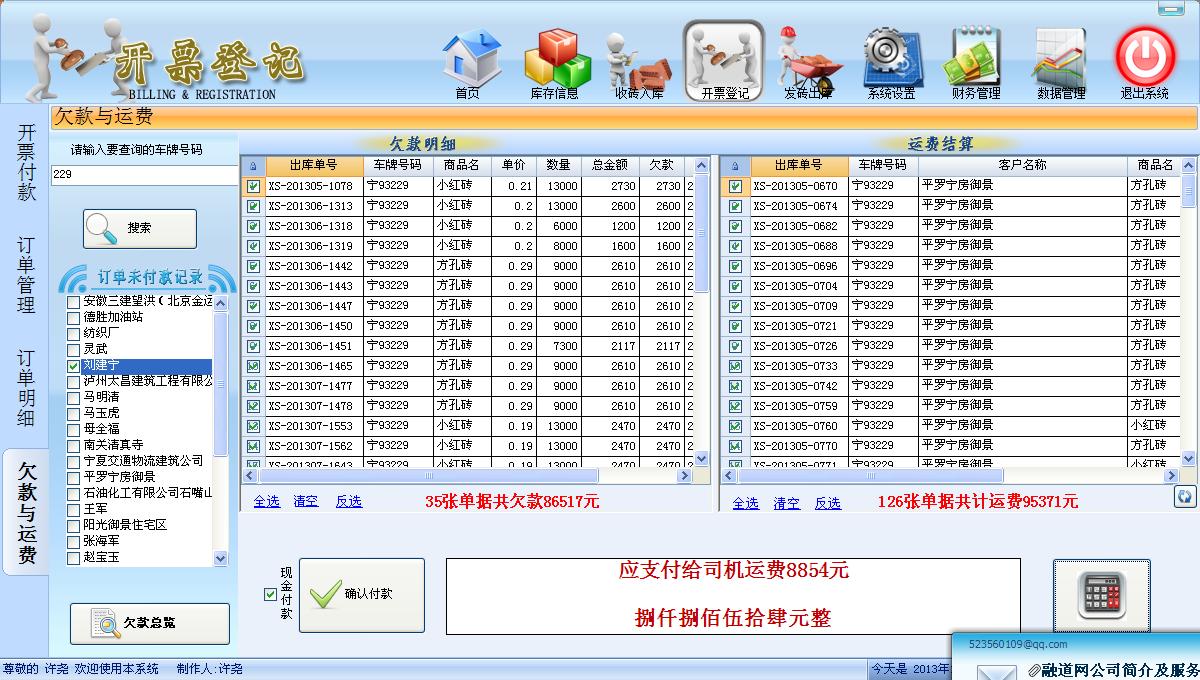Viewport: 1200px width, 680px height.
Task: Toggle the 现金付款 checkbox
Action: pos(270,594)
